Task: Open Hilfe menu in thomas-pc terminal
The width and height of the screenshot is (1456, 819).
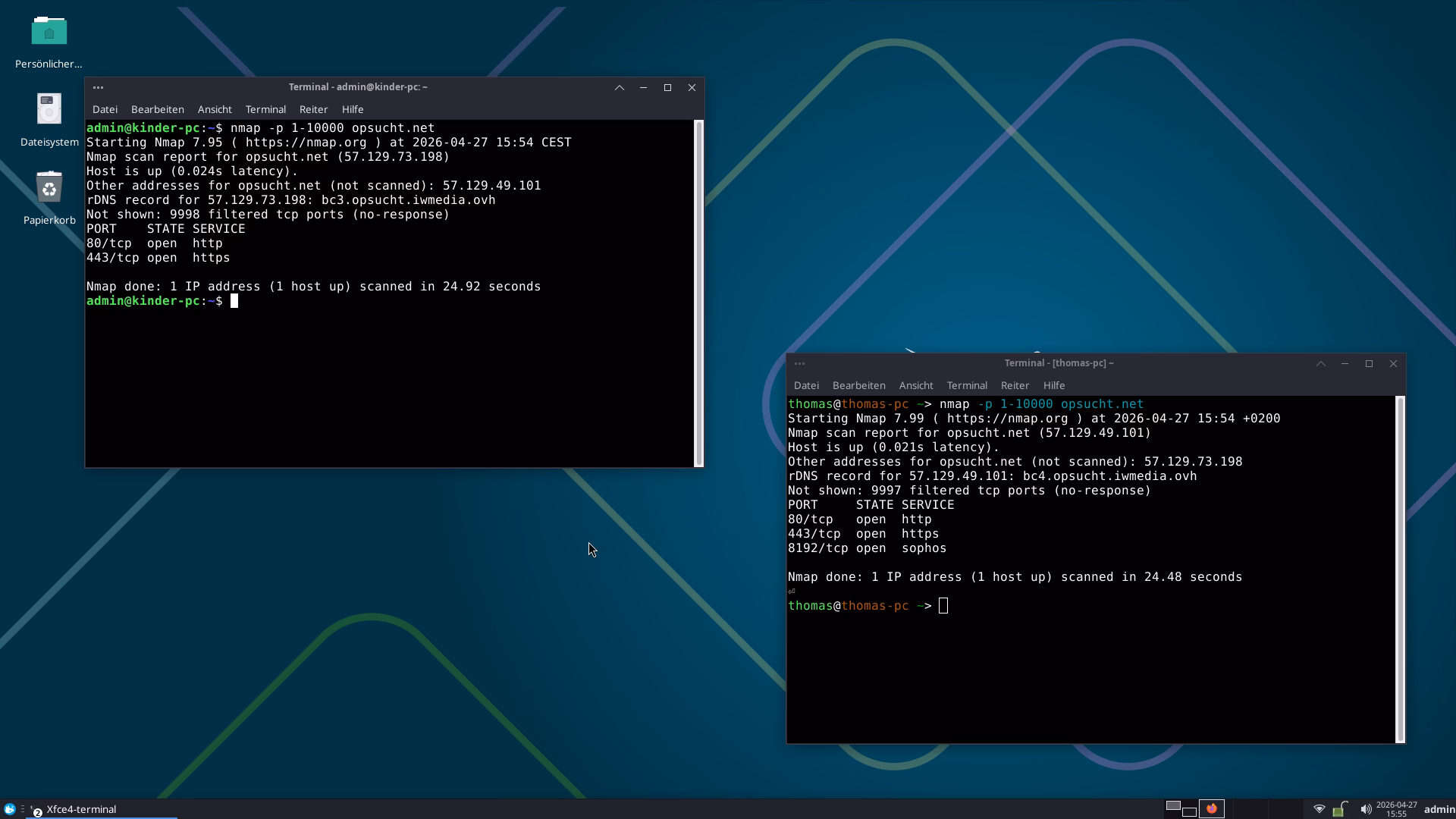Action: tap(1054, 385)
